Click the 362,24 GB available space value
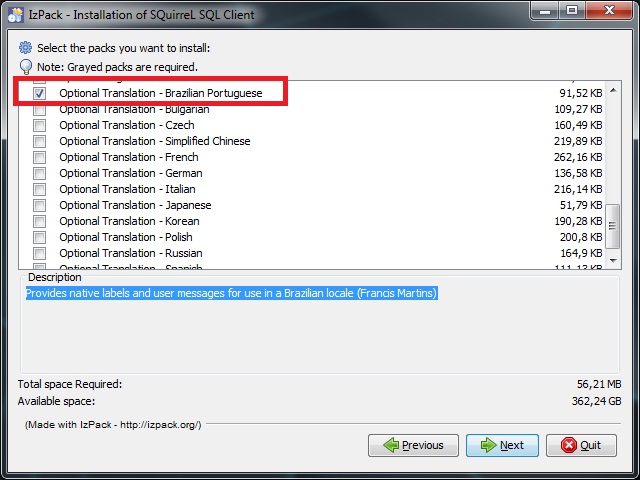The image size is (640, 480). [x=596, y=401]
